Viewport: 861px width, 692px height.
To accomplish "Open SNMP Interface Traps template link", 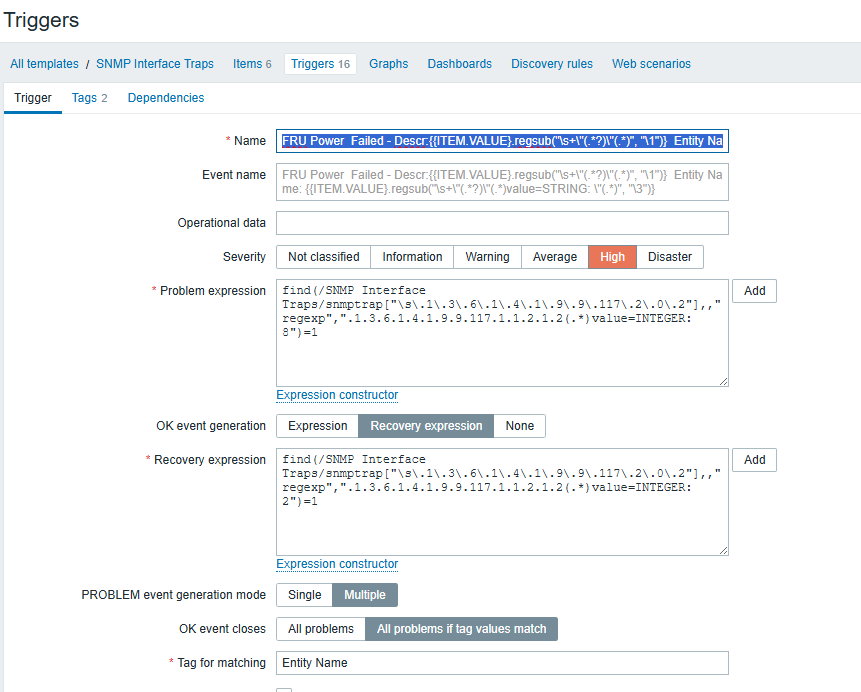I will (x=155, y=64).
